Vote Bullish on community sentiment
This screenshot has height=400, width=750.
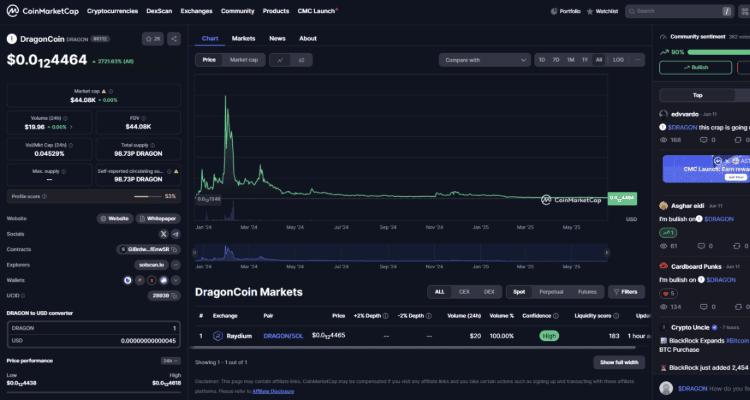(695, 67)
